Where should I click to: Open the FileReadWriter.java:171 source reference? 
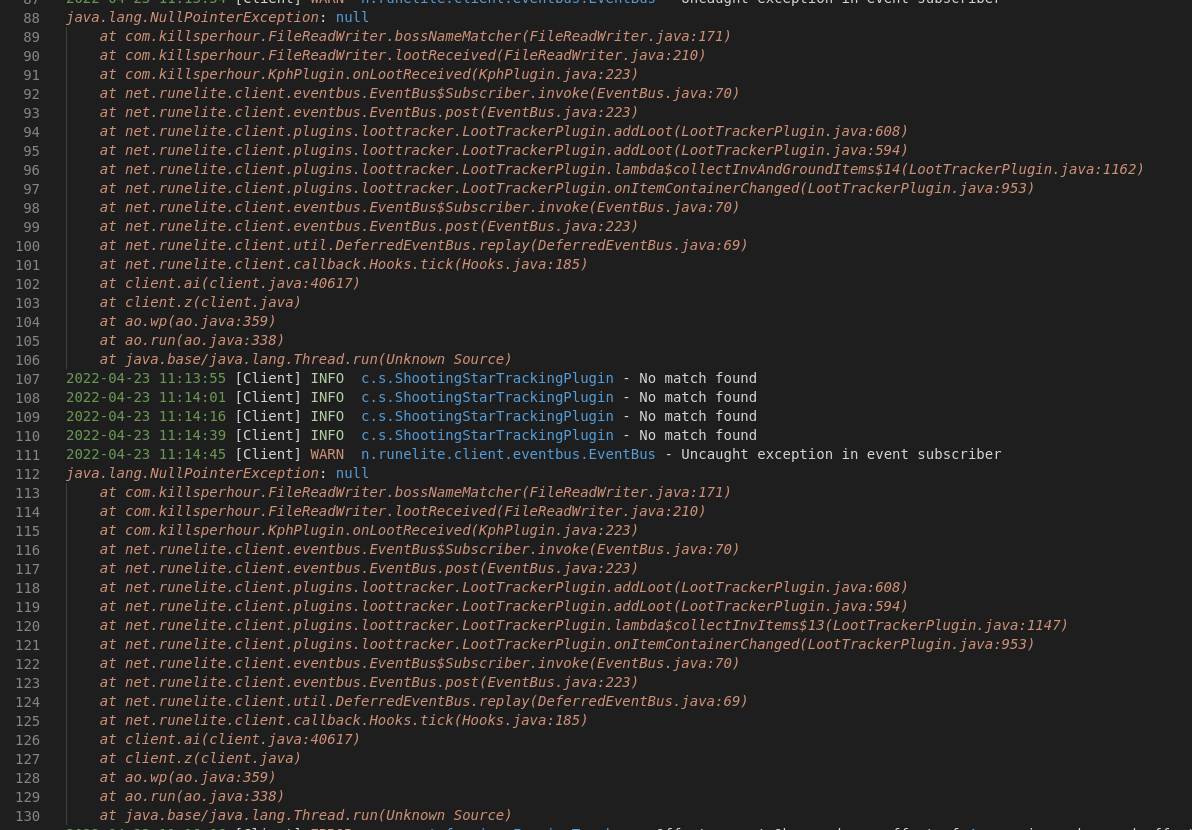pos(625,36)
